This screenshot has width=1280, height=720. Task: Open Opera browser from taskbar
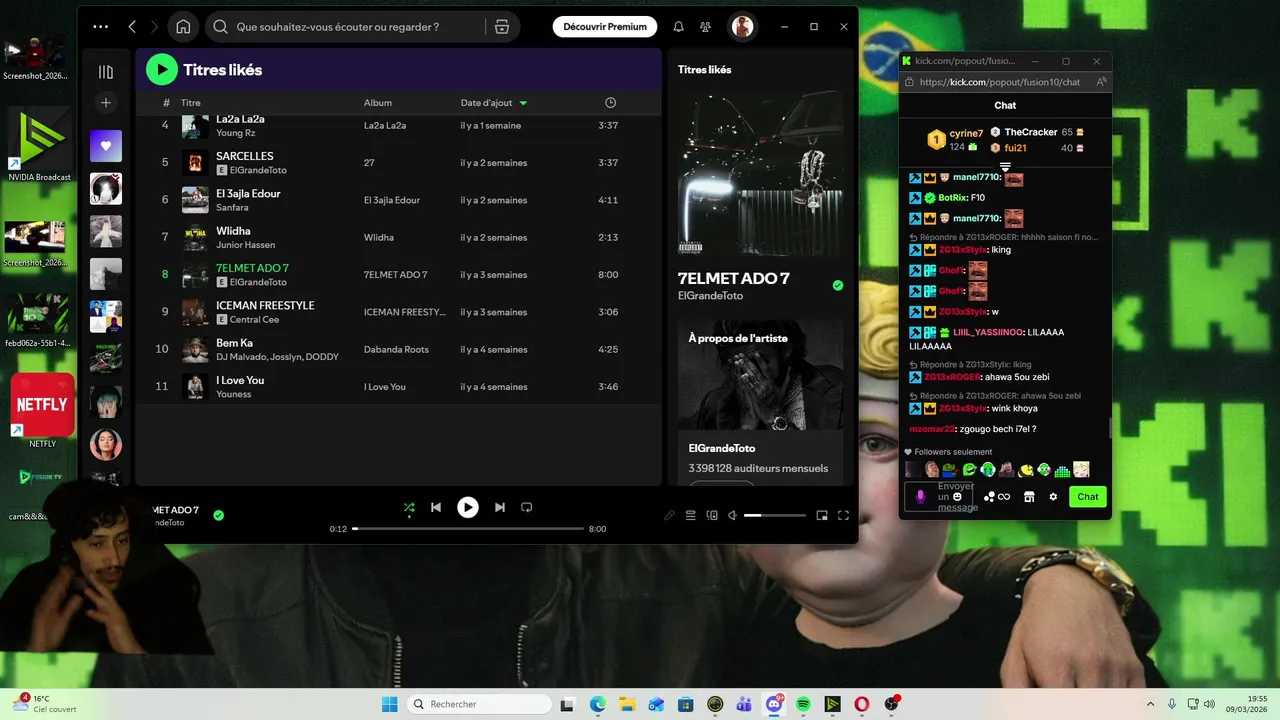862,704
